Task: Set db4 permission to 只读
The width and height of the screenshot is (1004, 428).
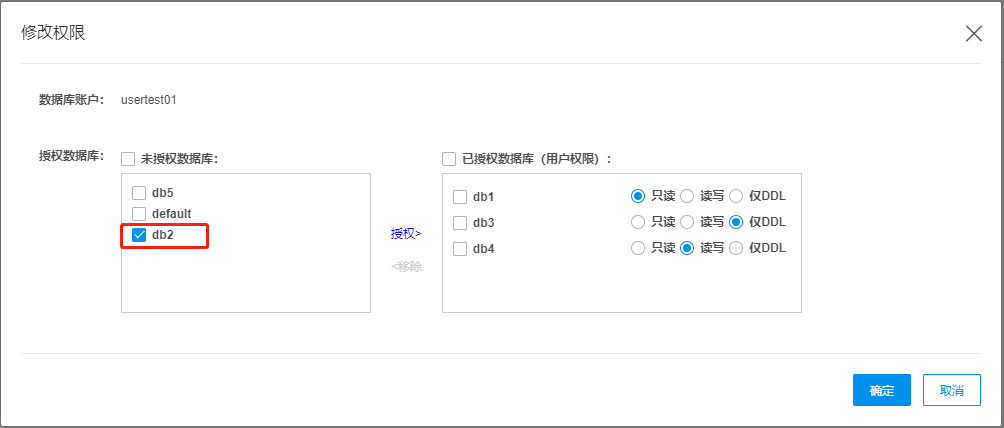Action: (638, 248)
